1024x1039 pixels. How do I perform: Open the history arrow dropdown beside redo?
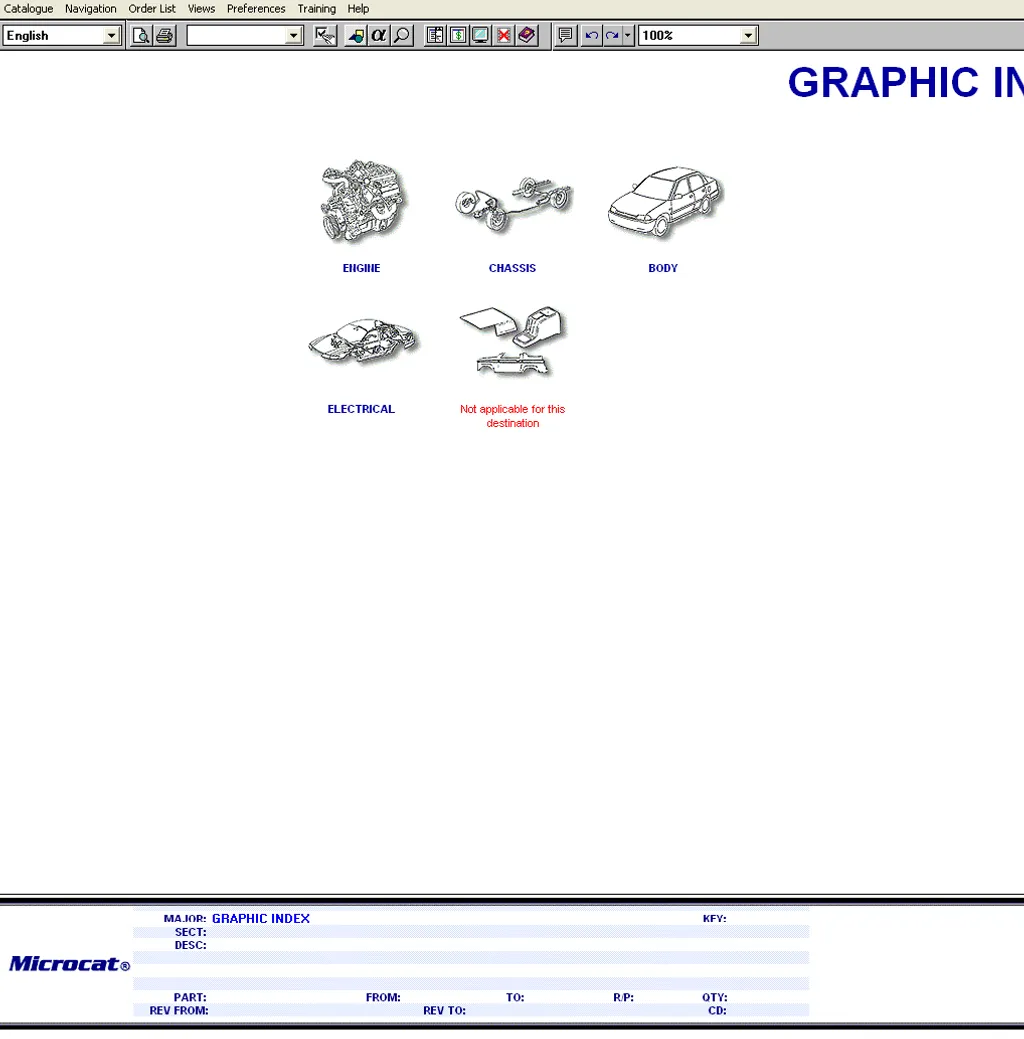coord(628,36)
